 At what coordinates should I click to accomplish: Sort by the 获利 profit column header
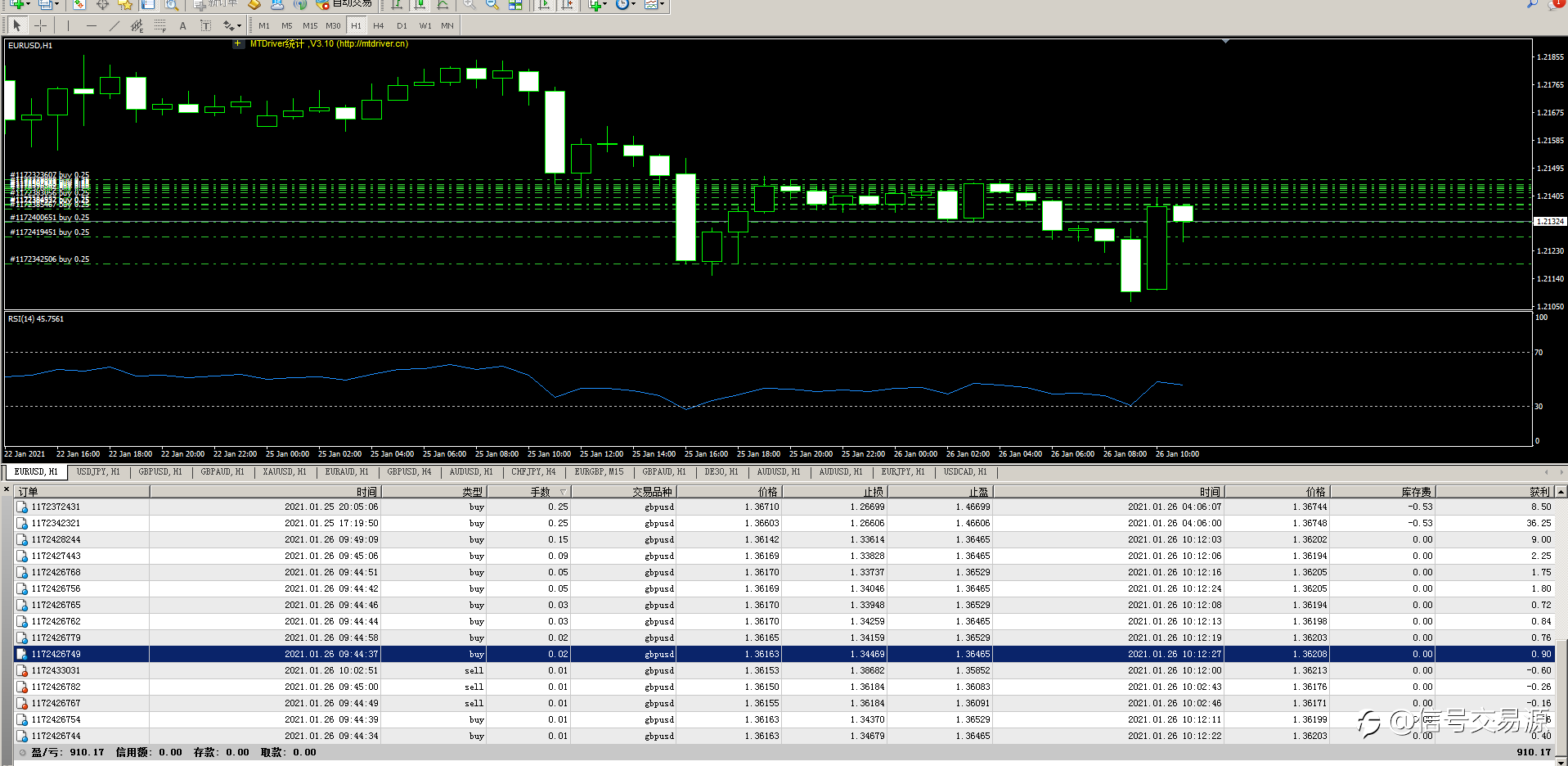[1539, 492]
